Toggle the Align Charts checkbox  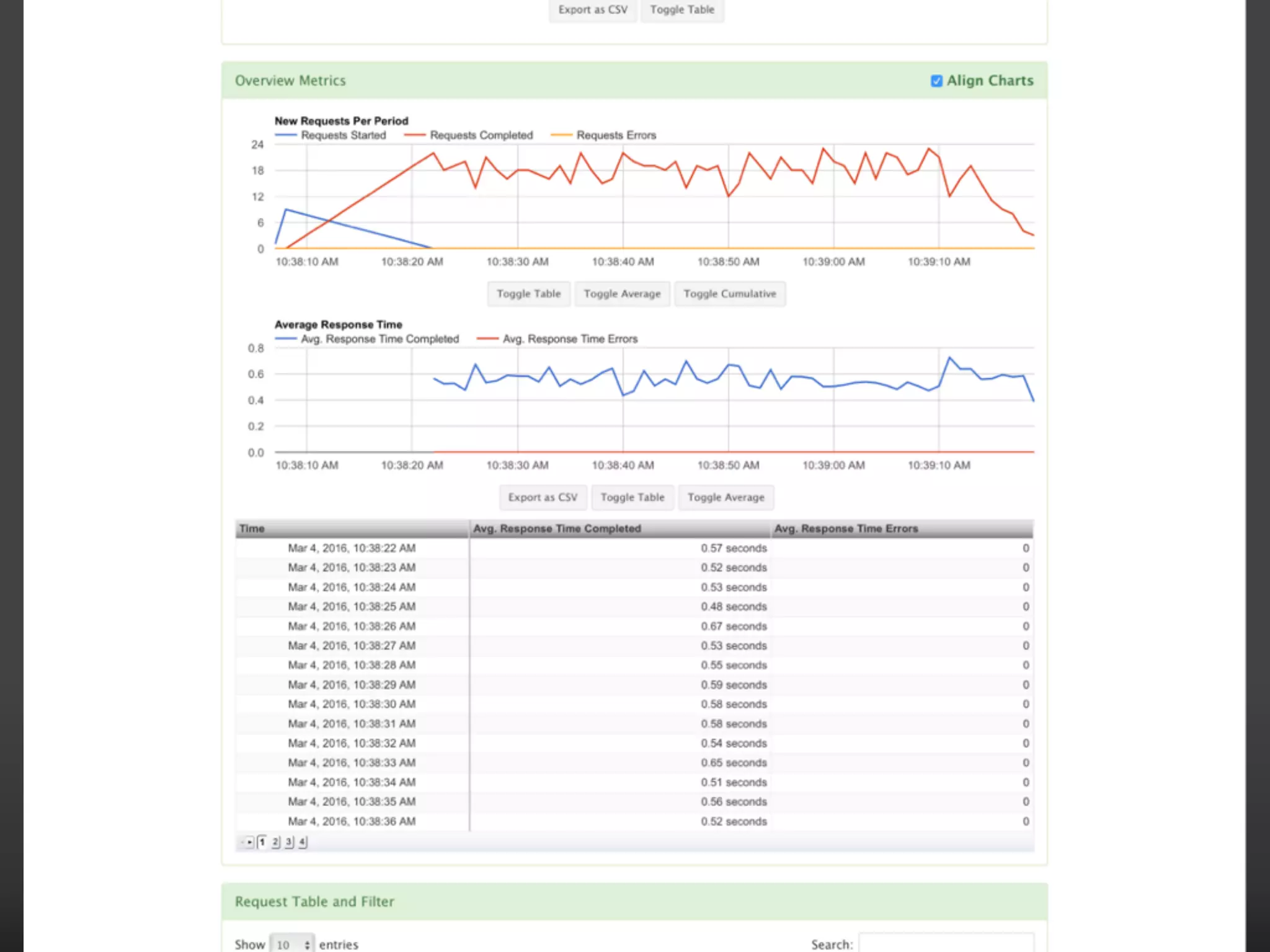point(936,81)
